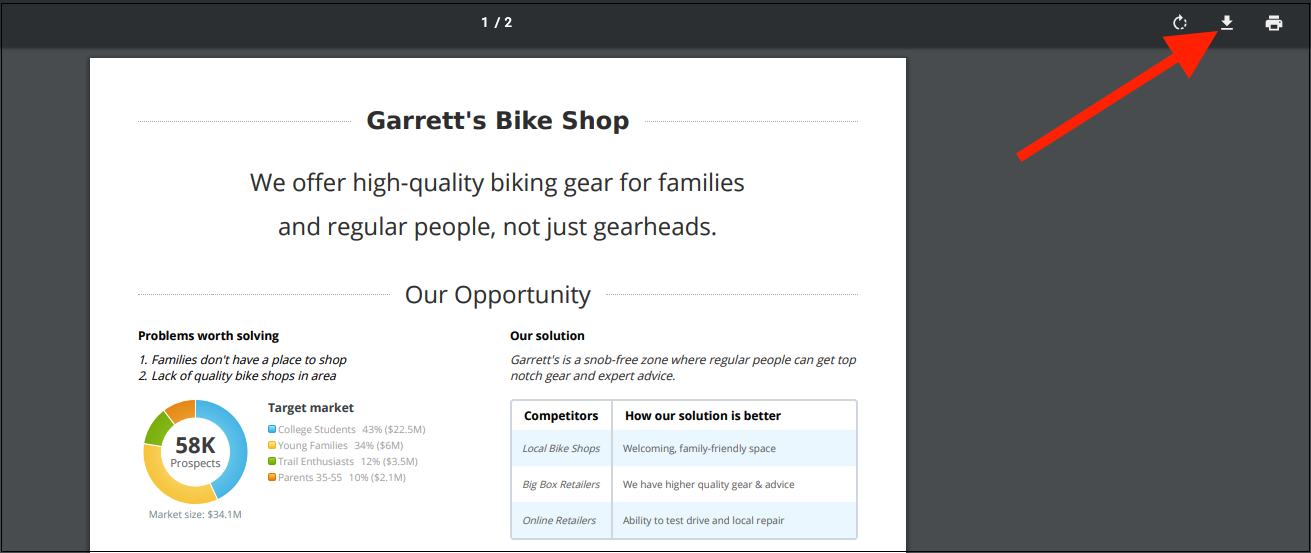Click the orange Parents 35-55 legend swatch
Image resolution: width=1311 pixels, height=553 pixels.
(272, 478)
